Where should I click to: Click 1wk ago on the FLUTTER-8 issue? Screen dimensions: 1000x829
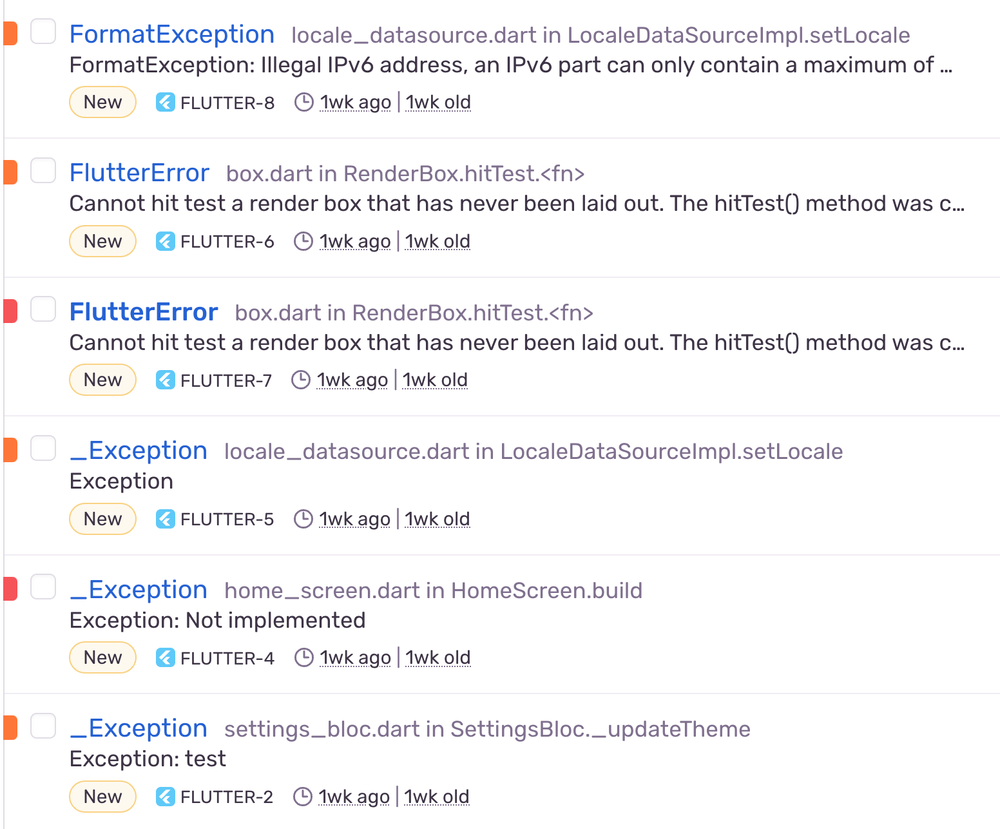[x=354, y=101]
